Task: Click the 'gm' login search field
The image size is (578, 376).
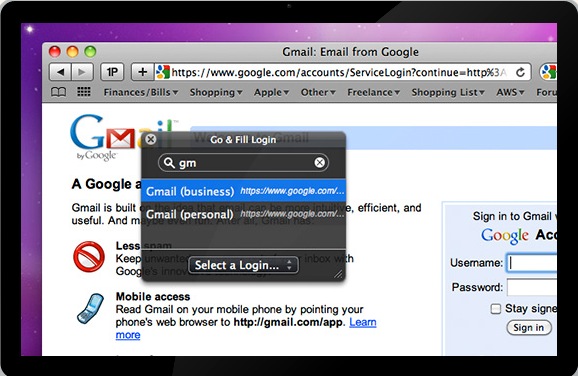Action: point(243,163)
